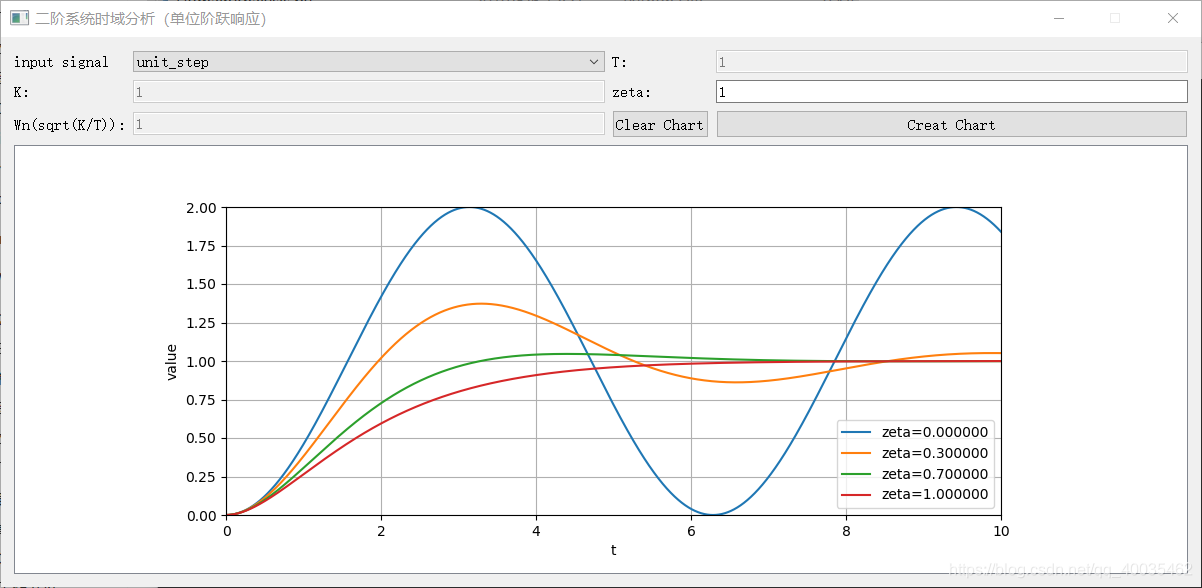Click y-axis tick label 1.50
Screen dimensions: 1202x588
click(x=203, y=285)
